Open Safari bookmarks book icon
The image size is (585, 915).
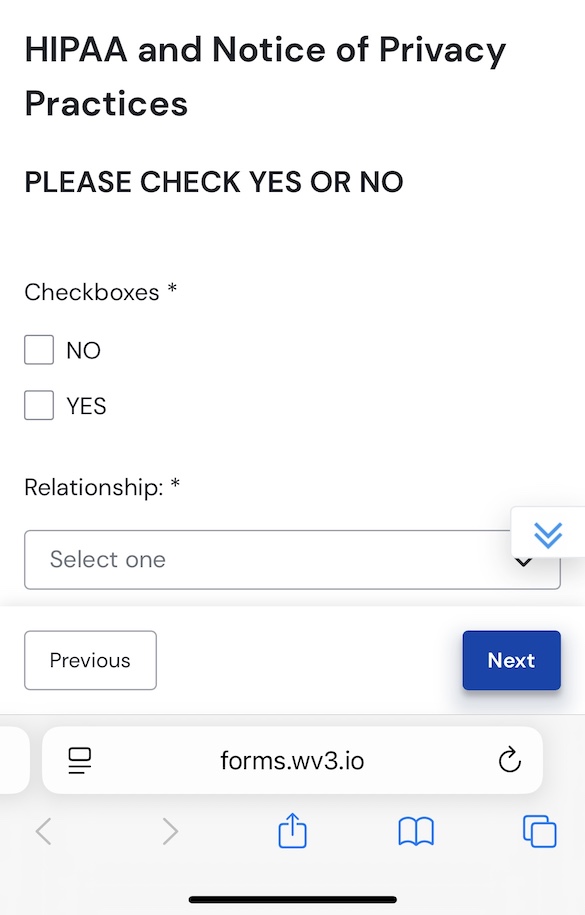pyautogui.click(x=416, y=831)
